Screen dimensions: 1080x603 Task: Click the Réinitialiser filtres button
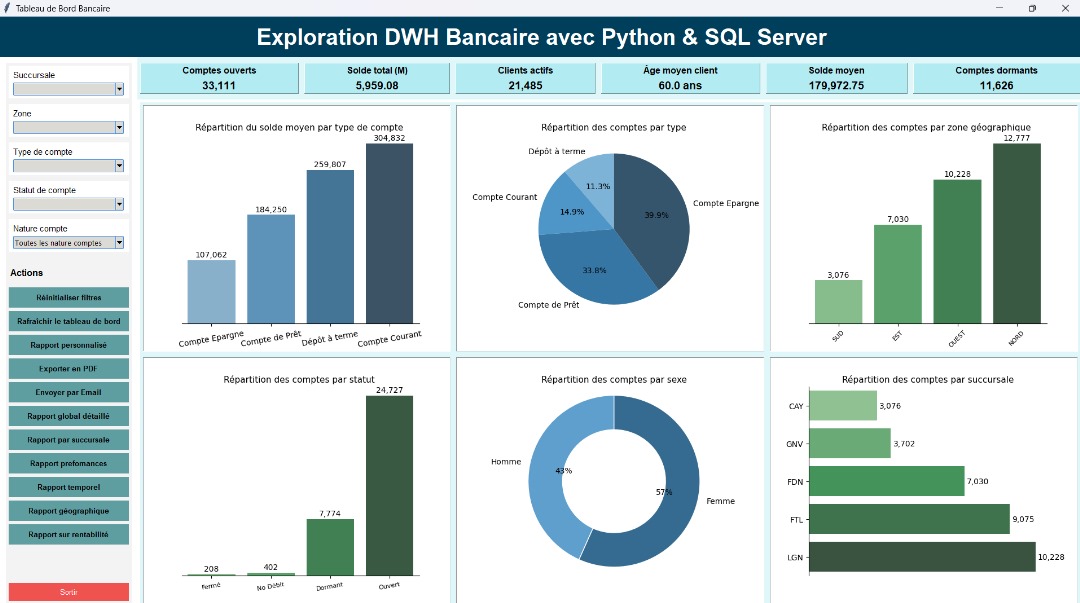pos(69,297)
